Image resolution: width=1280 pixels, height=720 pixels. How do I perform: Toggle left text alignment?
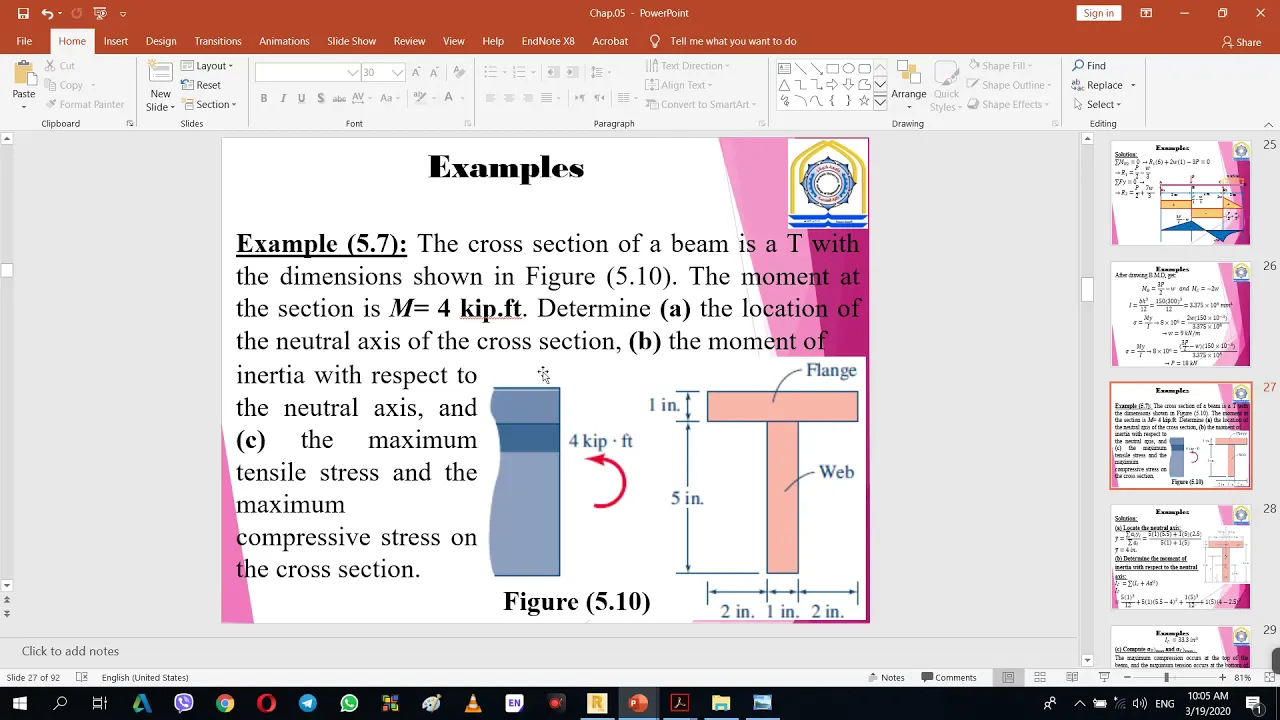pos(490,98)
